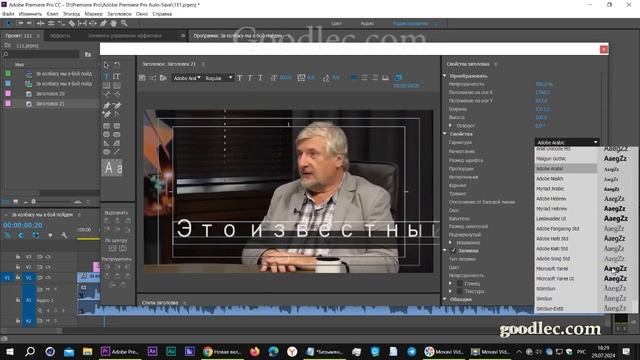Open the Help menu

pyautogui.click(x=162, y=14)
